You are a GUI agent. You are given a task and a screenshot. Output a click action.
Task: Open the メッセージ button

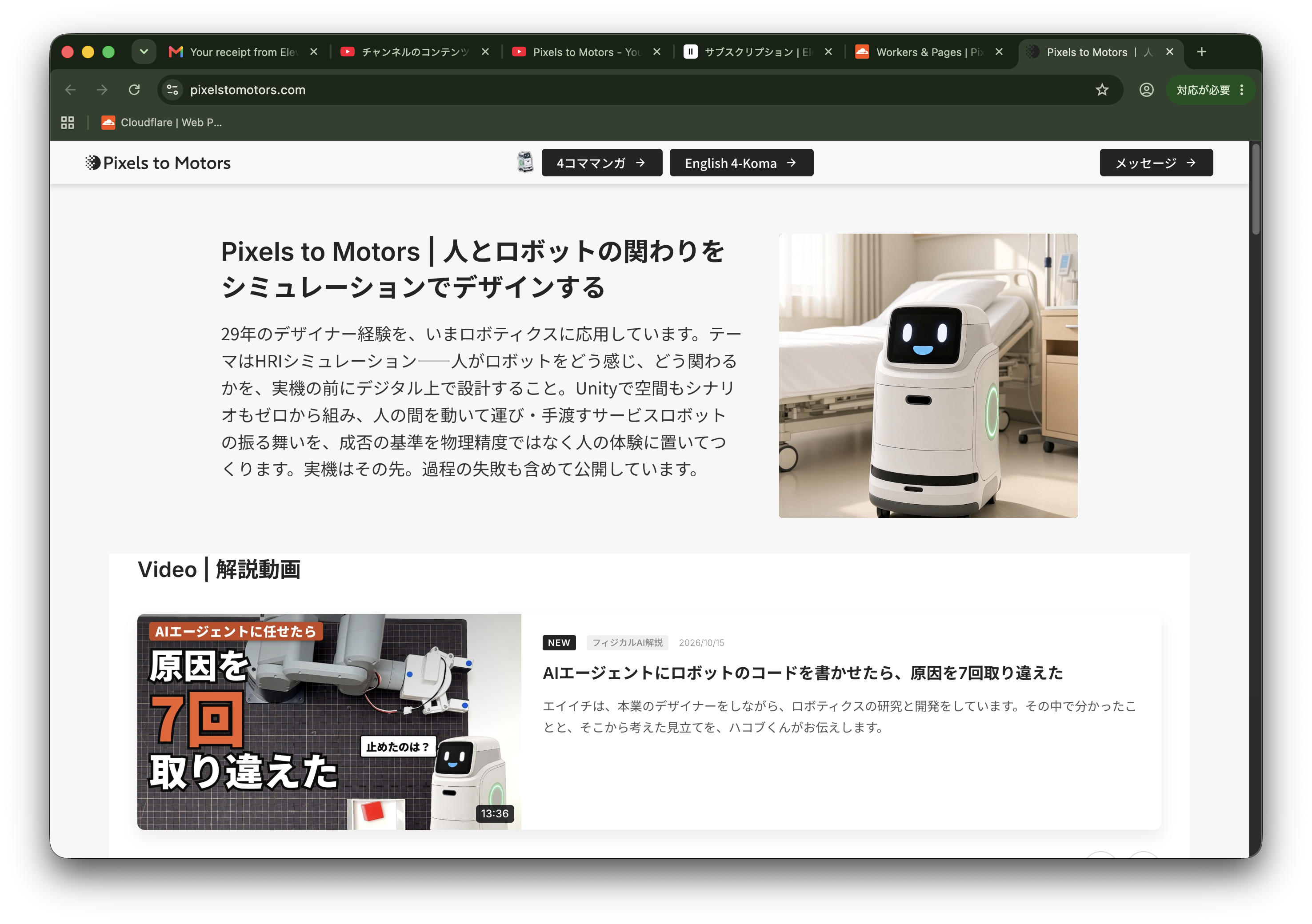coord(1156,163)
